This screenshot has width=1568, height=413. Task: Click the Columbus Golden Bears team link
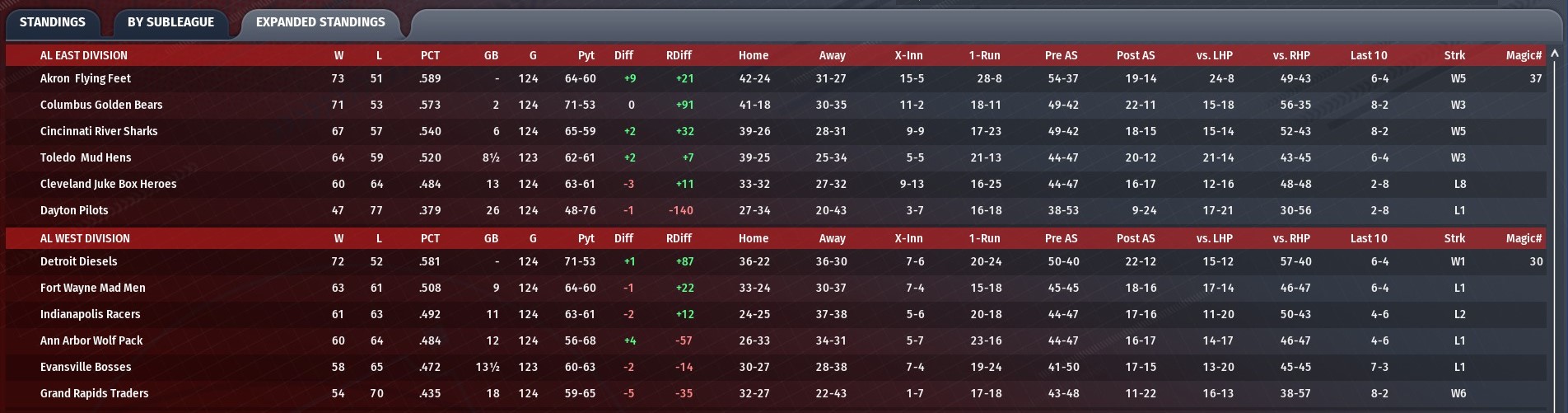[101, 105]
